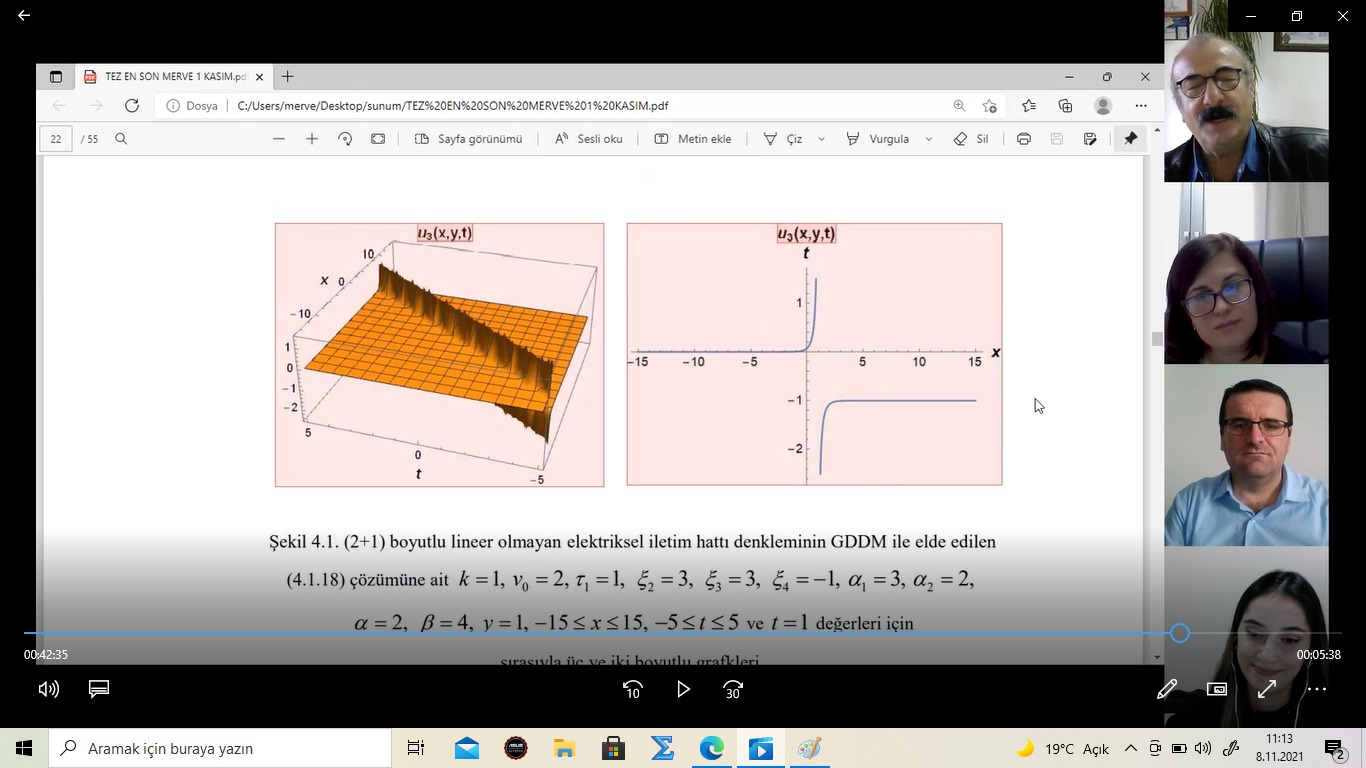Close the TEZ EN SON MERVE tab
This screenshot has width=1366, height=768.
pyautogui.click(x=259, y=77)
